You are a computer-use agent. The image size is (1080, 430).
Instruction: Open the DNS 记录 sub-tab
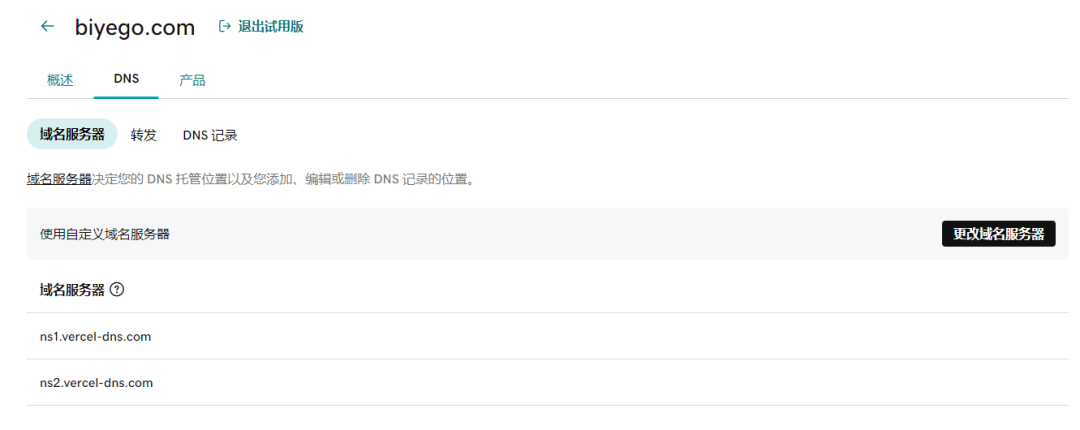point(209,135)
